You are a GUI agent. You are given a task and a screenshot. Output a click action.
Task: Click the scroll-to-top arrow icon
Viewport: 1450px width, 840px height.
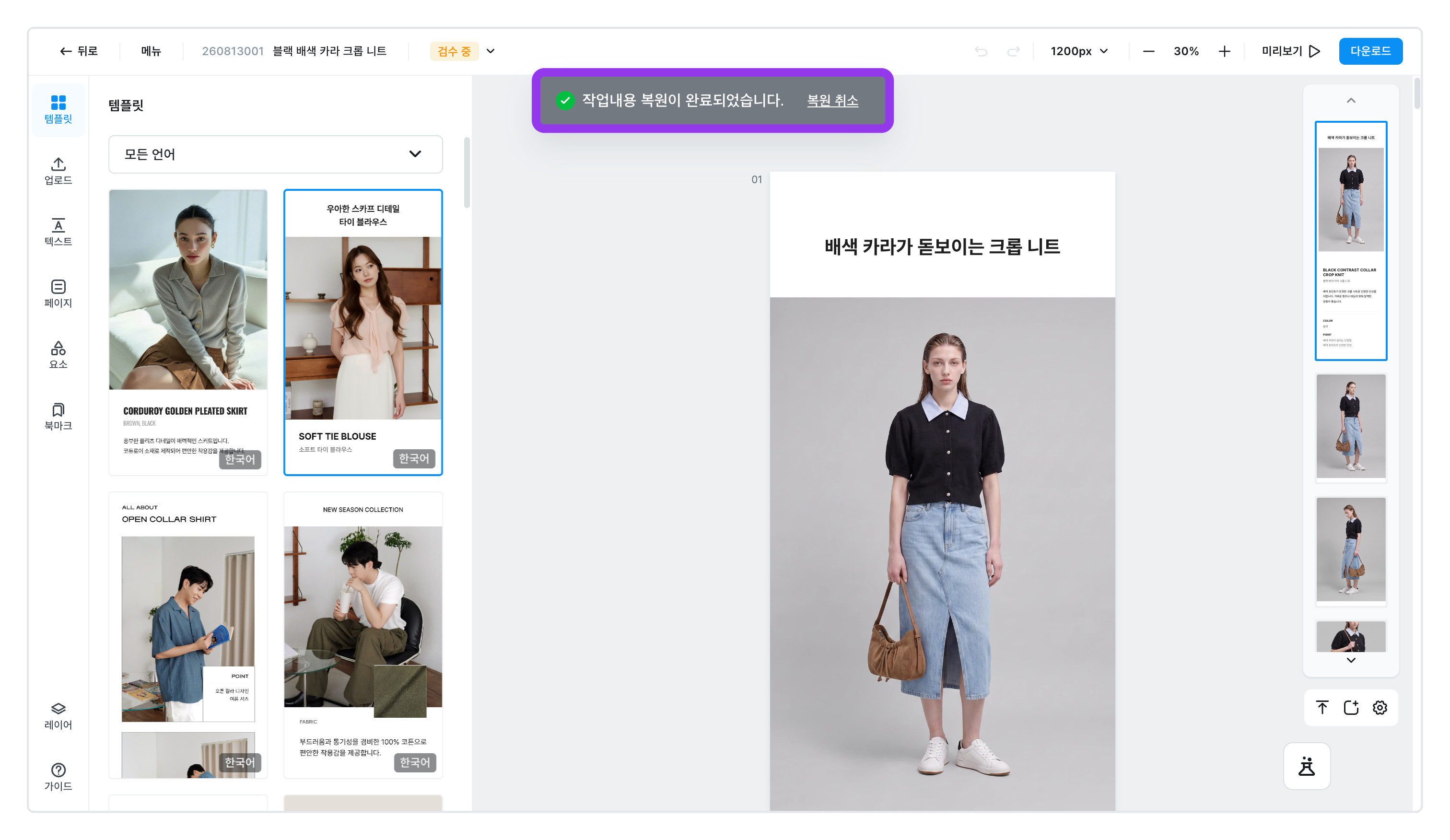pyautogui.click(x=1322, y=707)
